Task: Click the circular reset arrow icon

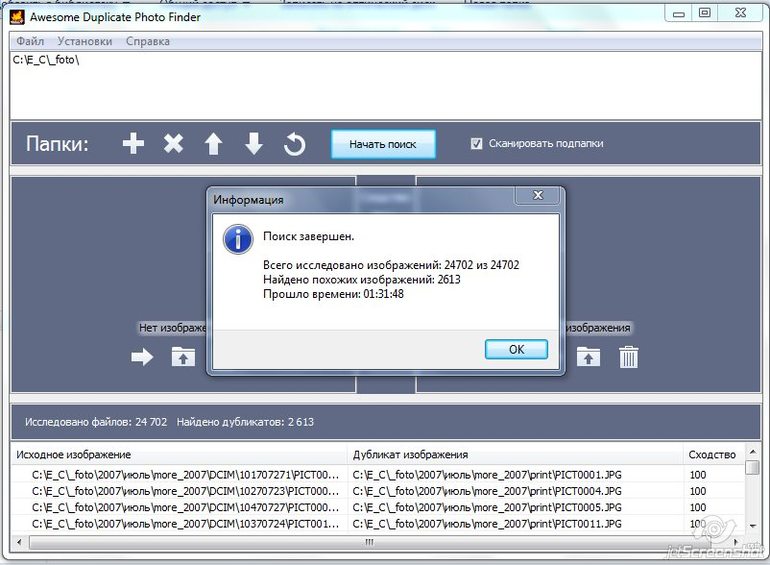Action: coord(294,144)
